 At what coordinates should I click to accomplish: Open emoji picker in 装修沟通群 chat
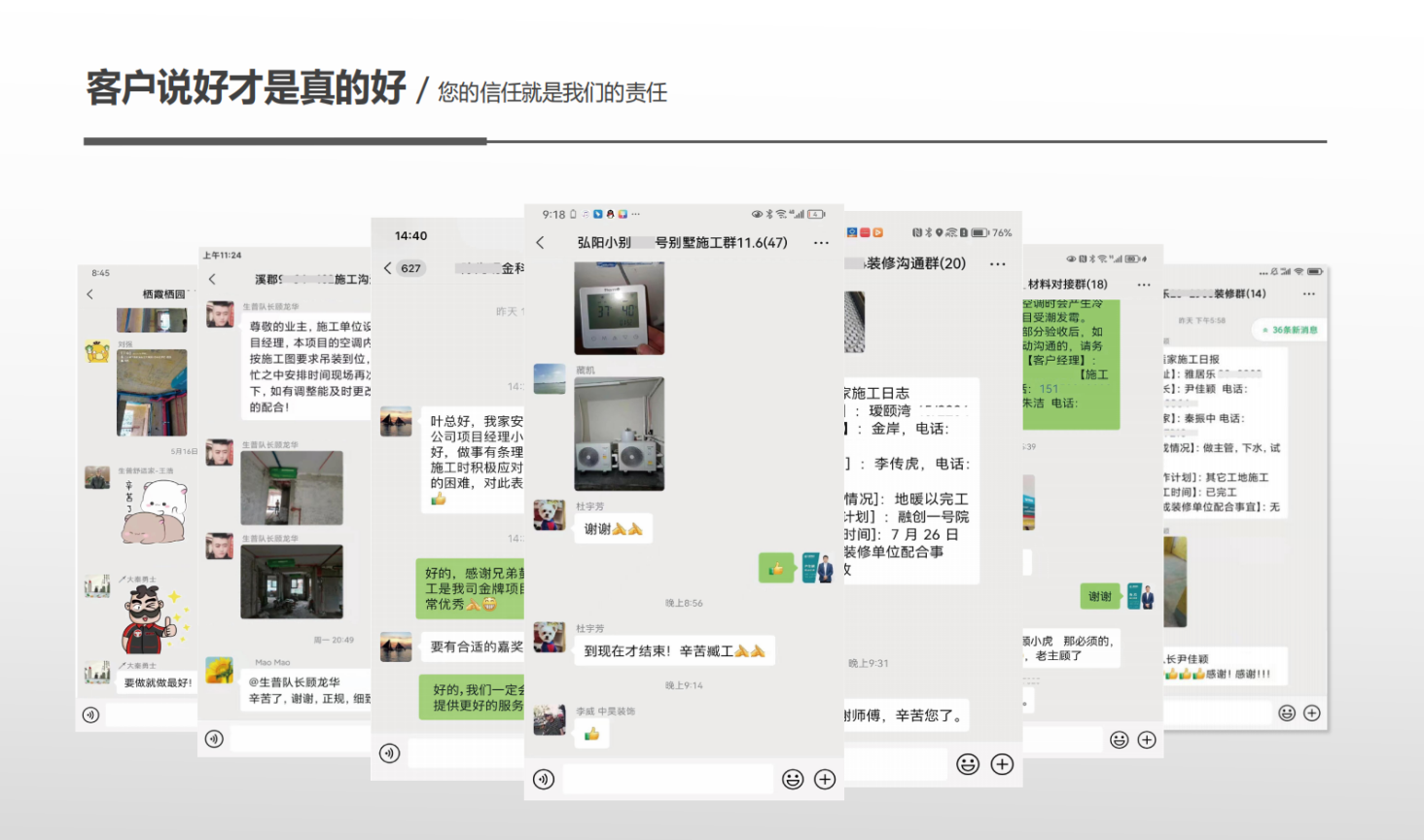click(968, 764)
